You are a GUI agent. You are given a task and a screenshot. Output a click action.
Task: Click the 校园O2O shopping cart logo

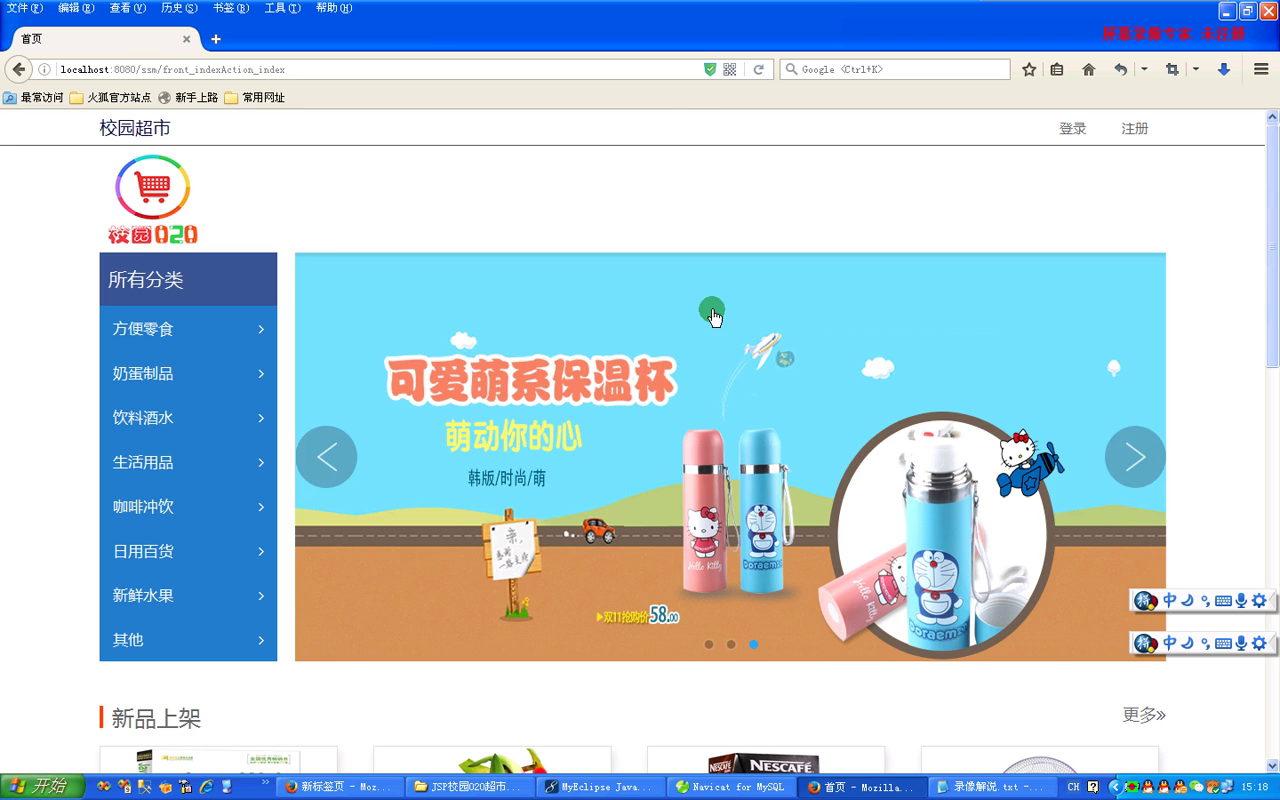[x=153, y=199]
